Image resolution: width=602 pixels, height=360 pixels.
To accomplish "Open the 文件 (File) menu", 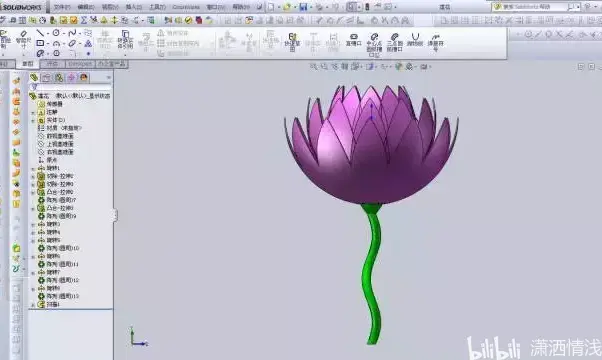I will point(62,7).
